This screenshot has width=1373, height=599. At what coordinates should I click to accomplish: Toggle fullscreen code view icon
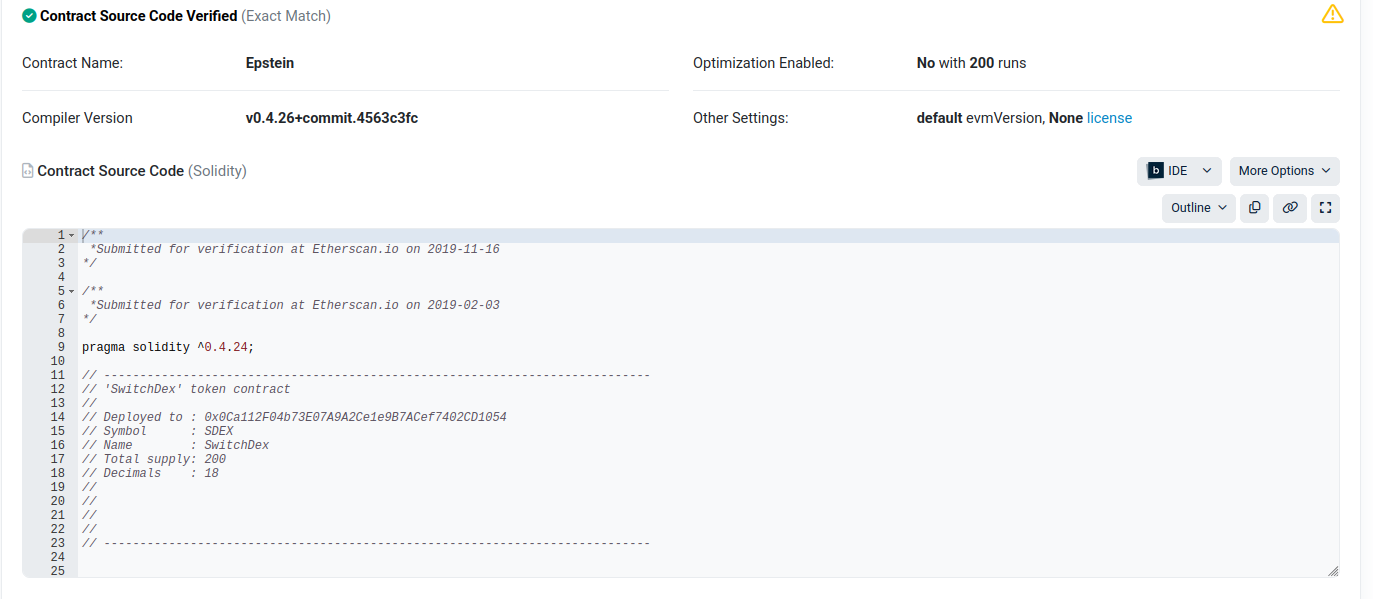[1326, 208]
